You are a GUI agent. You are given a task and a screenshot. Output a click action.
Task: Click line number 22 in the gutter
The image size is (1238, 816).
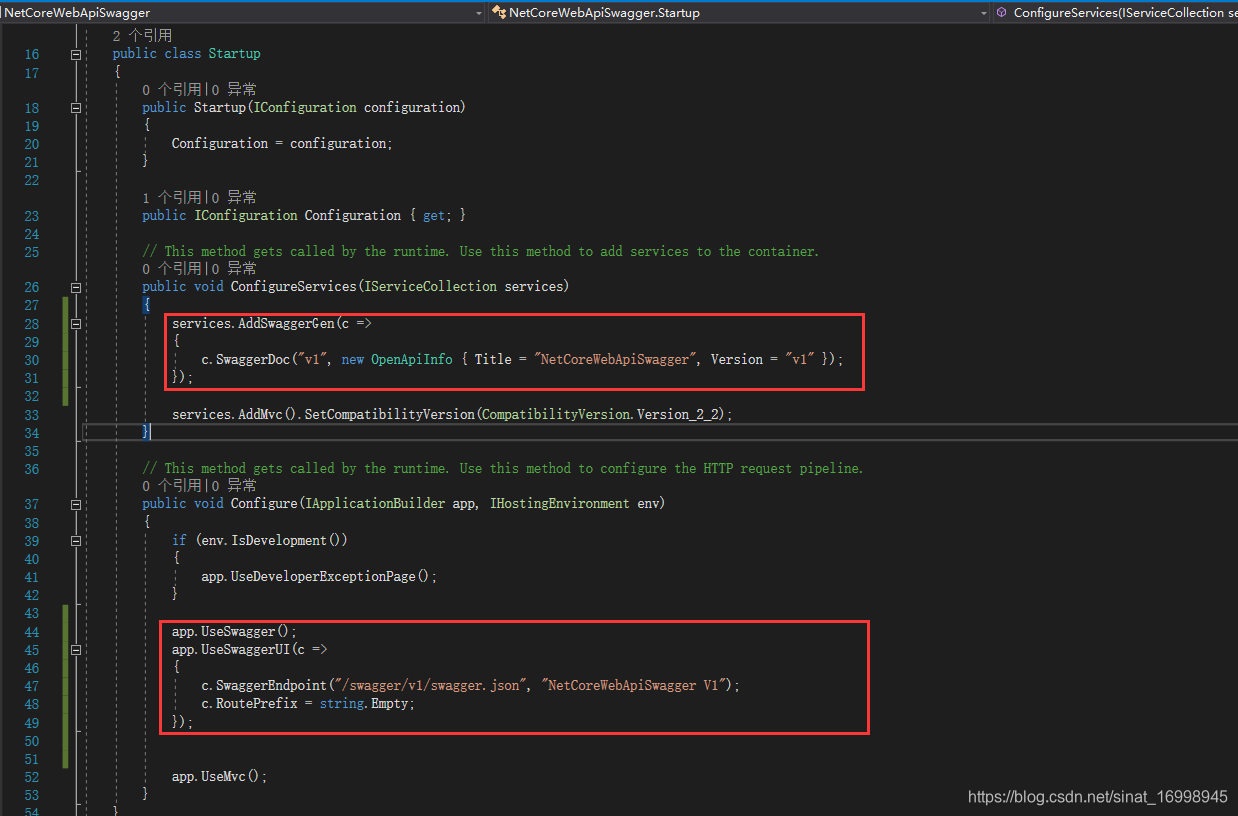pyautogui.click(x=31, y=180)
